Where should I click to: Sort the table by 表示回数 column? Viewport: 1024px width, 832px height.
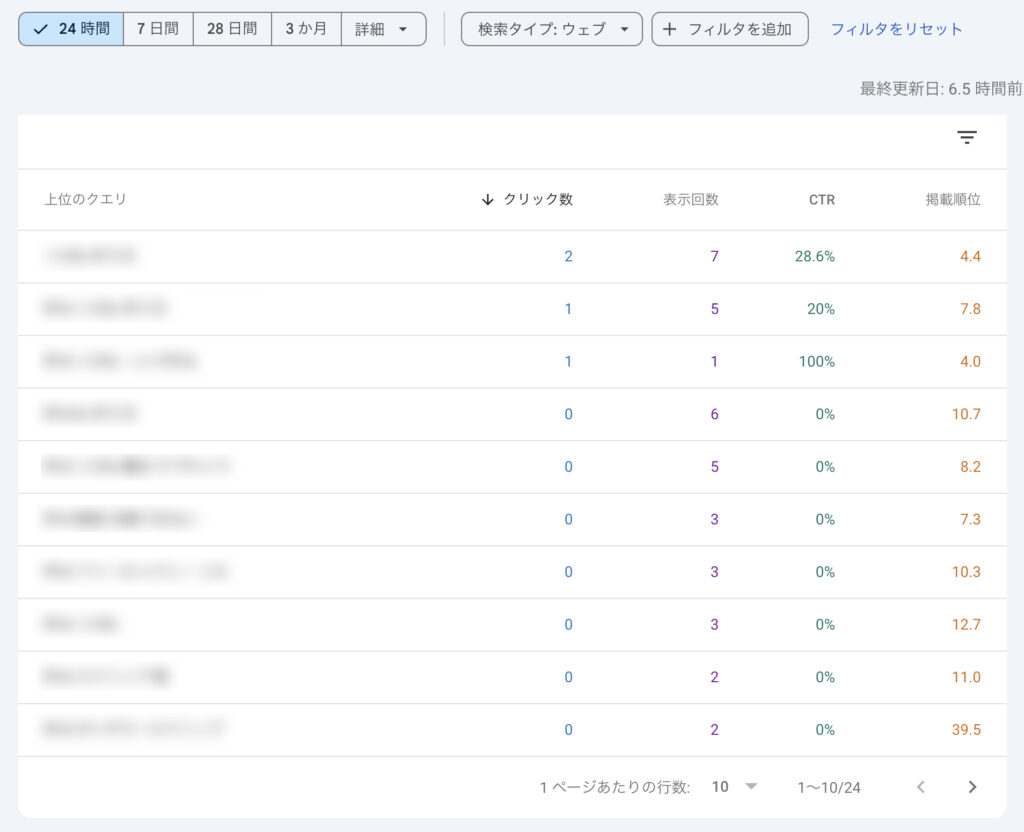pyautogui.click(x=691, y=199)
